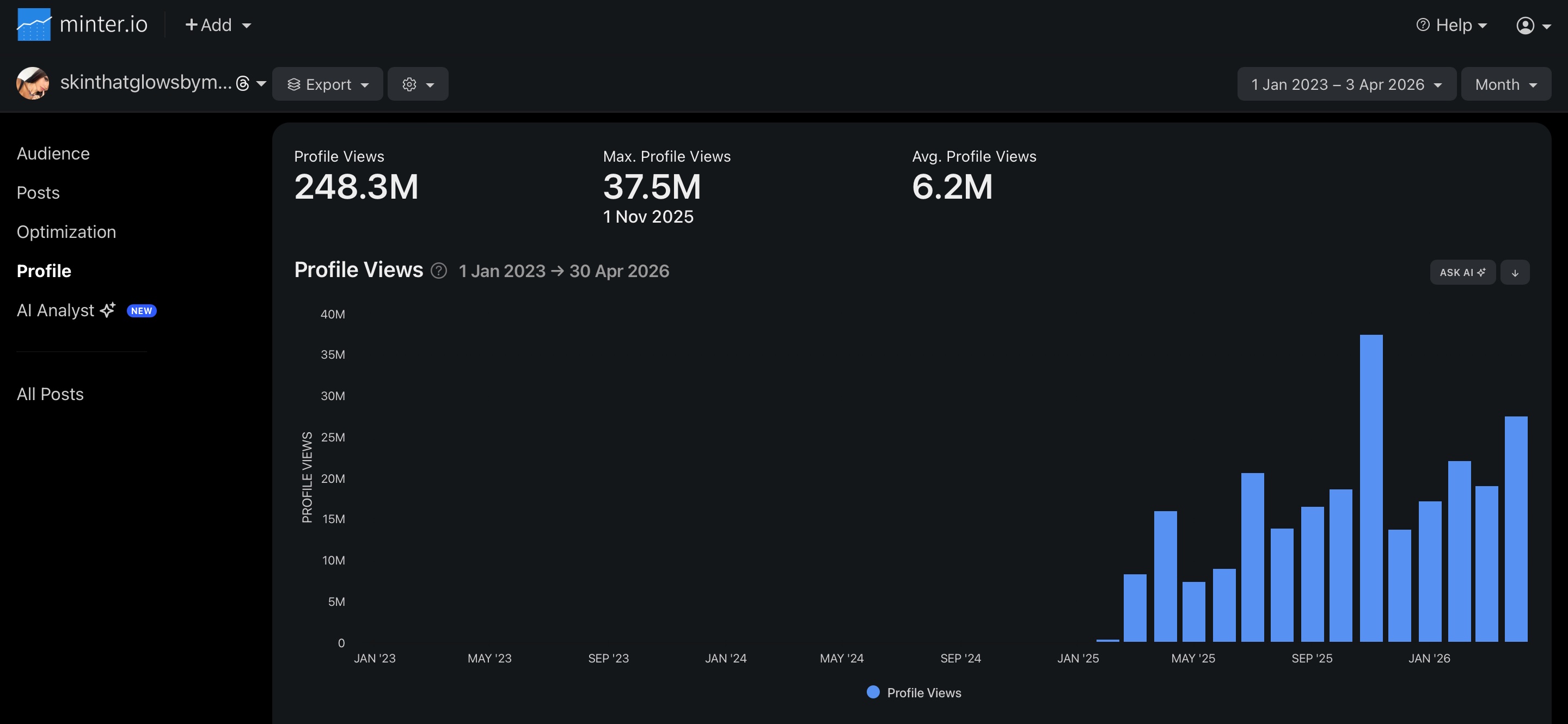1568x724 pixels.
Task: Open the Add menu
Action: [x=218, y=25]
